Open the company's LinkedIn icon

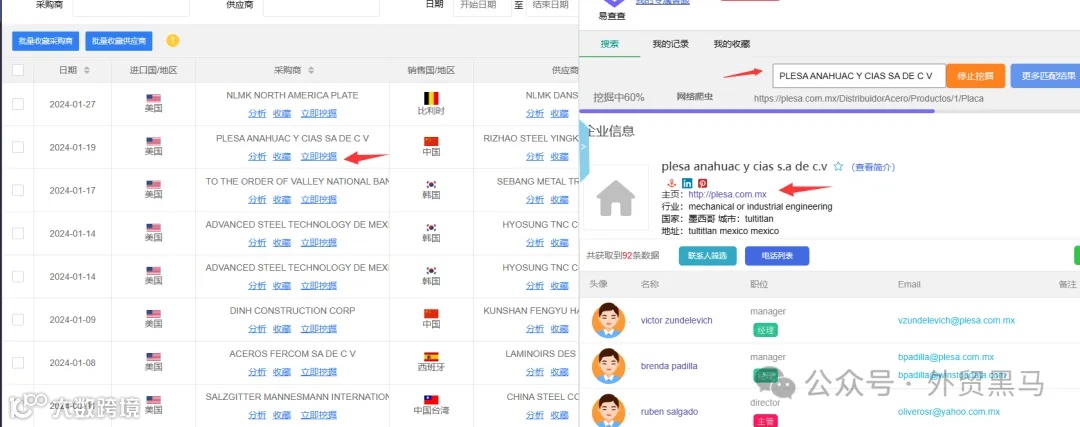point(687,183)
